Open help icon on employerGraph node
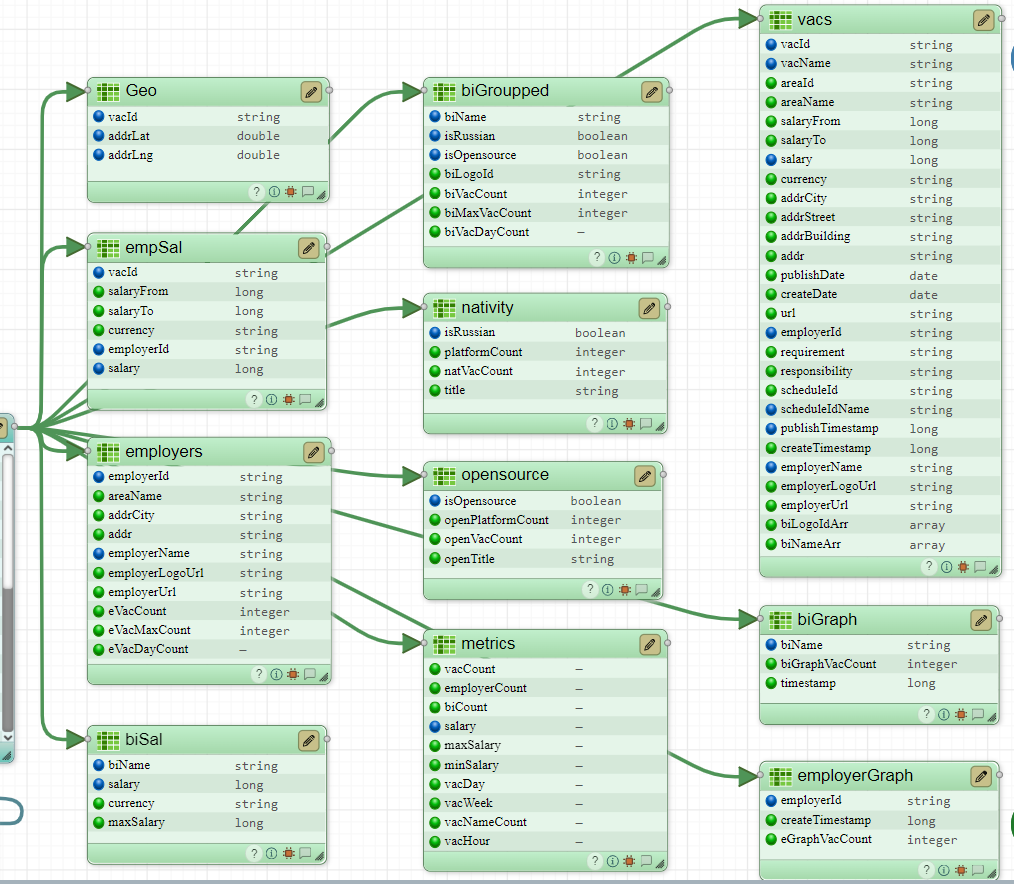The height and width of the screenshot is (884, 1014). (927, 870)
